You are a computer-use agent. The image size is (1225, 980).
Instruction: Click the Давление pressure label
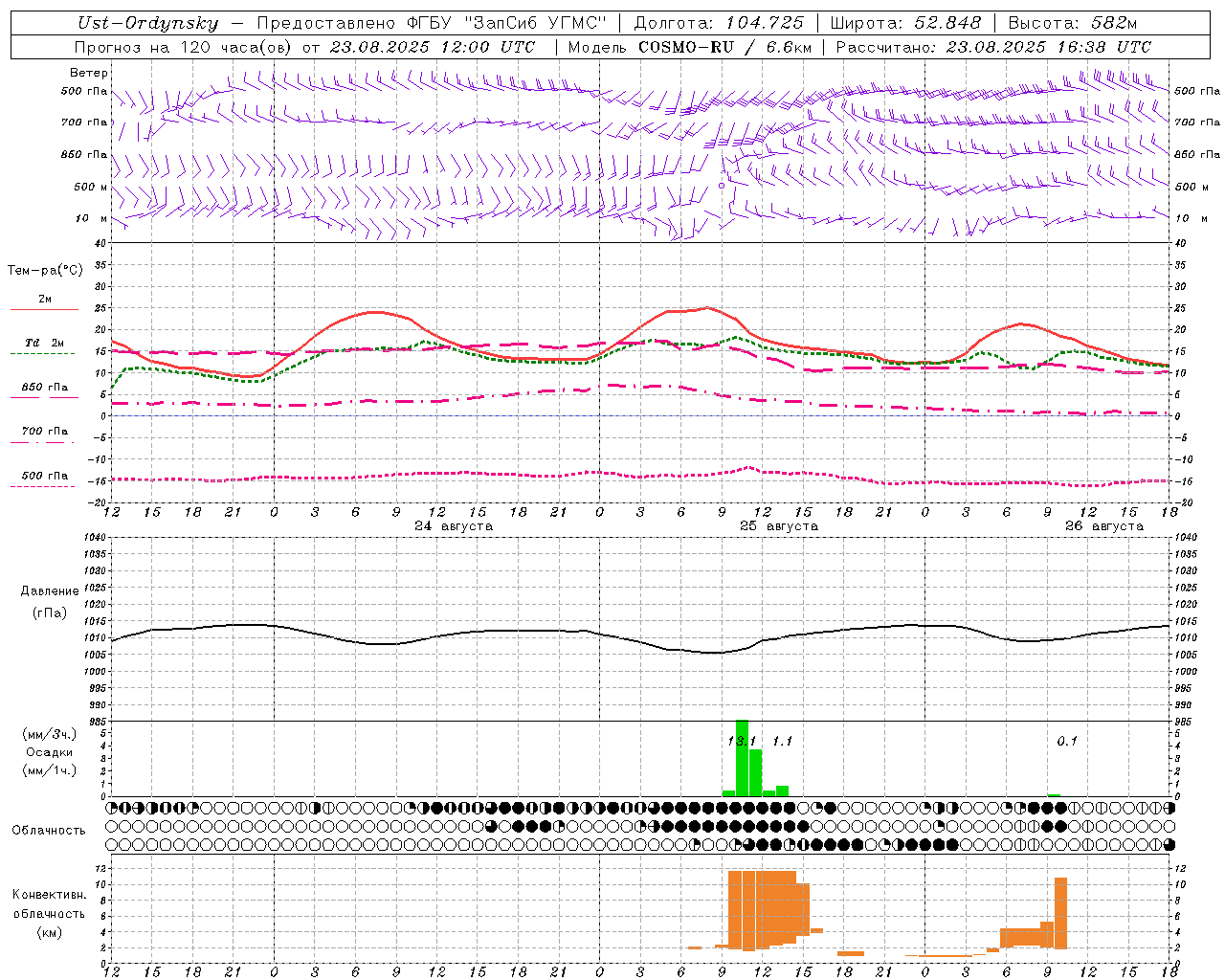coord(50,591)
